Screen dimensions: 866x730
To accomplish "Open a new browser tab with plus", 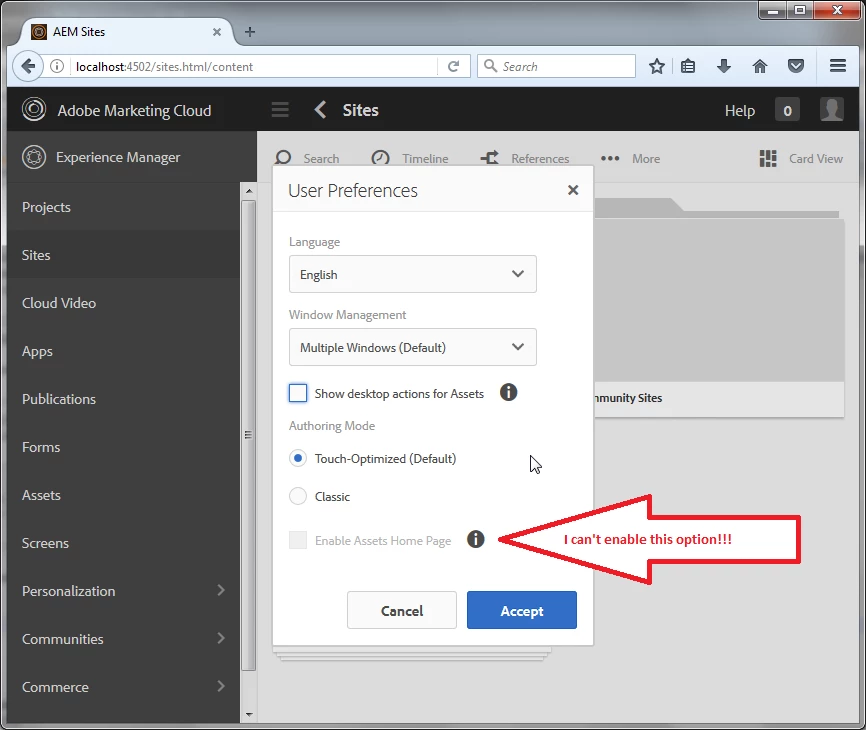I will tap(250, 32).
